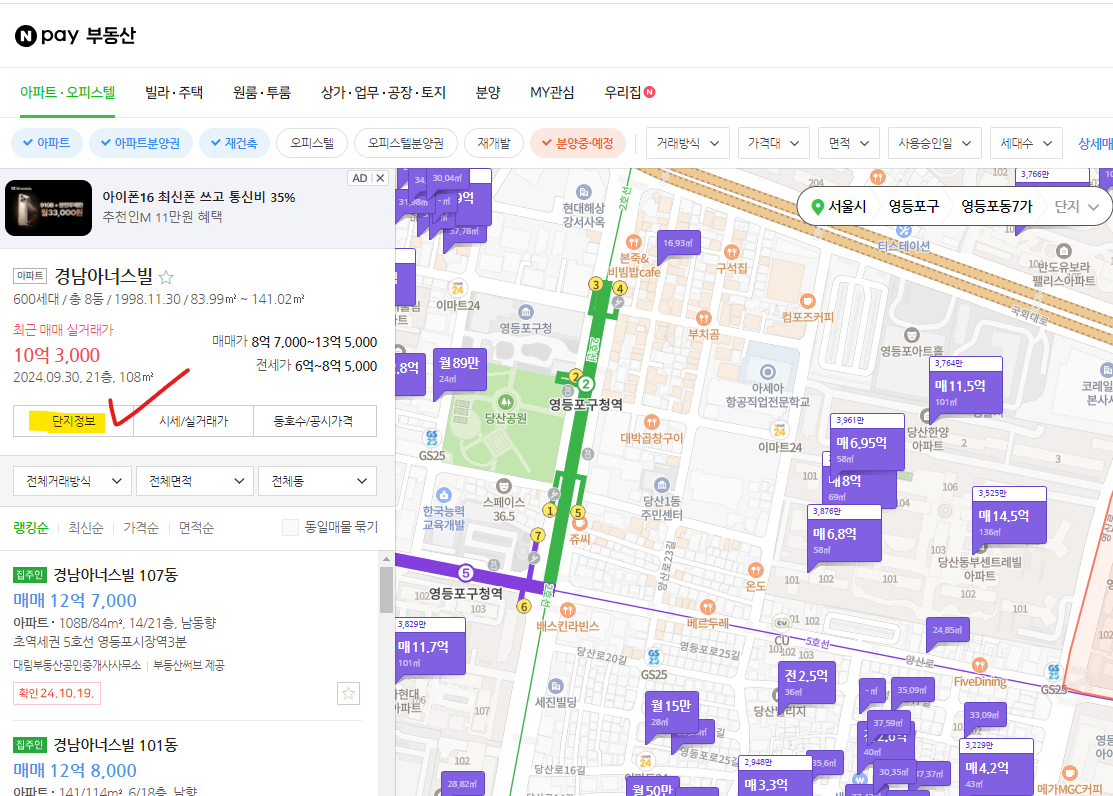
Task: Click a GS25 store icon on the map
Action: pyautogui.click(x=430, y=436)
